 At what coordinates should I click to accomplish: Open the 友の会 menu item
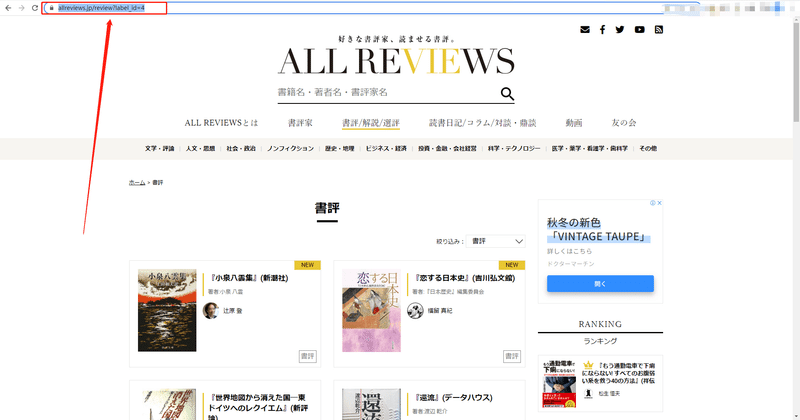pos(623,122)
